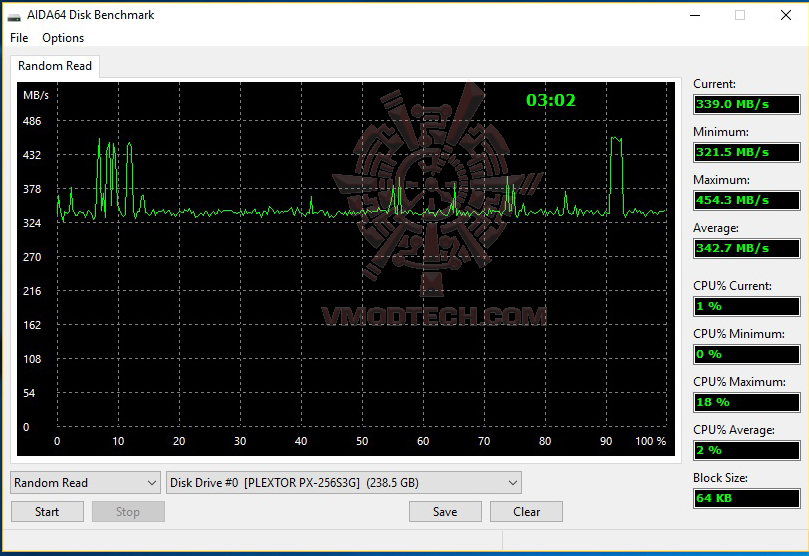
Task: Maximize the AIDA64 Disk Benchmark window
Action: click(740, 15)
